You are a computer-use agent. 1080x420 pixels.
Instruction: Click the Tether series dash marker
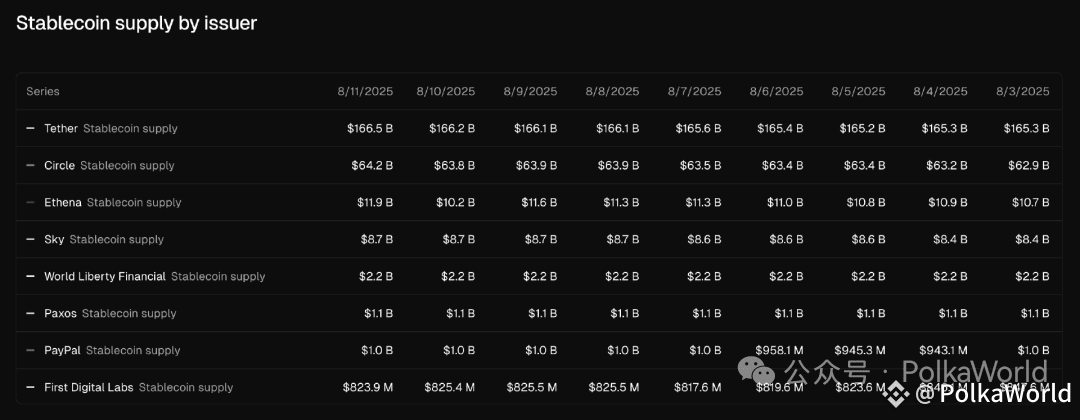30,128
